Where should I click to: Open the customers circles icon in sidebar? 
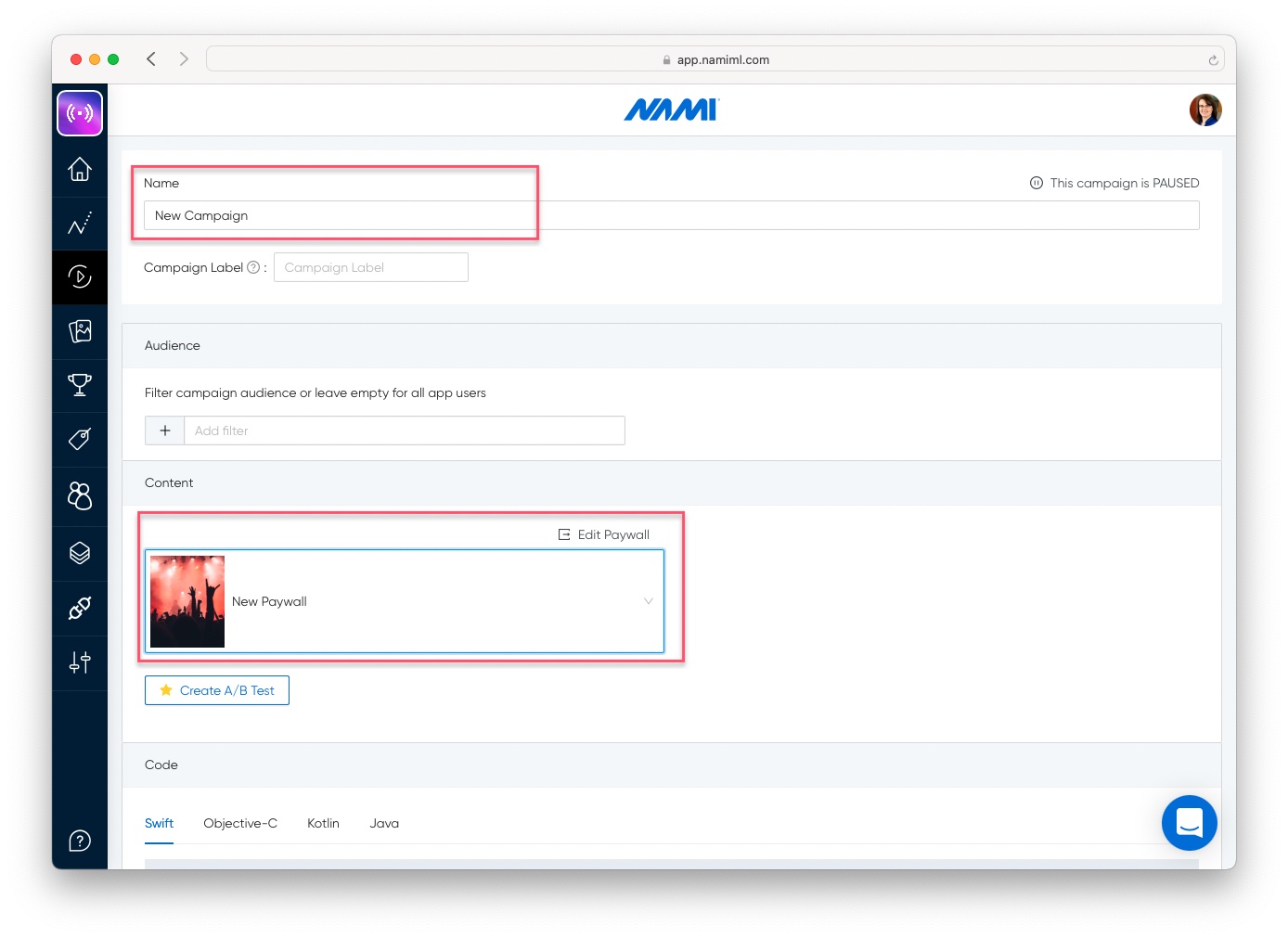click(x=80, y=495)
